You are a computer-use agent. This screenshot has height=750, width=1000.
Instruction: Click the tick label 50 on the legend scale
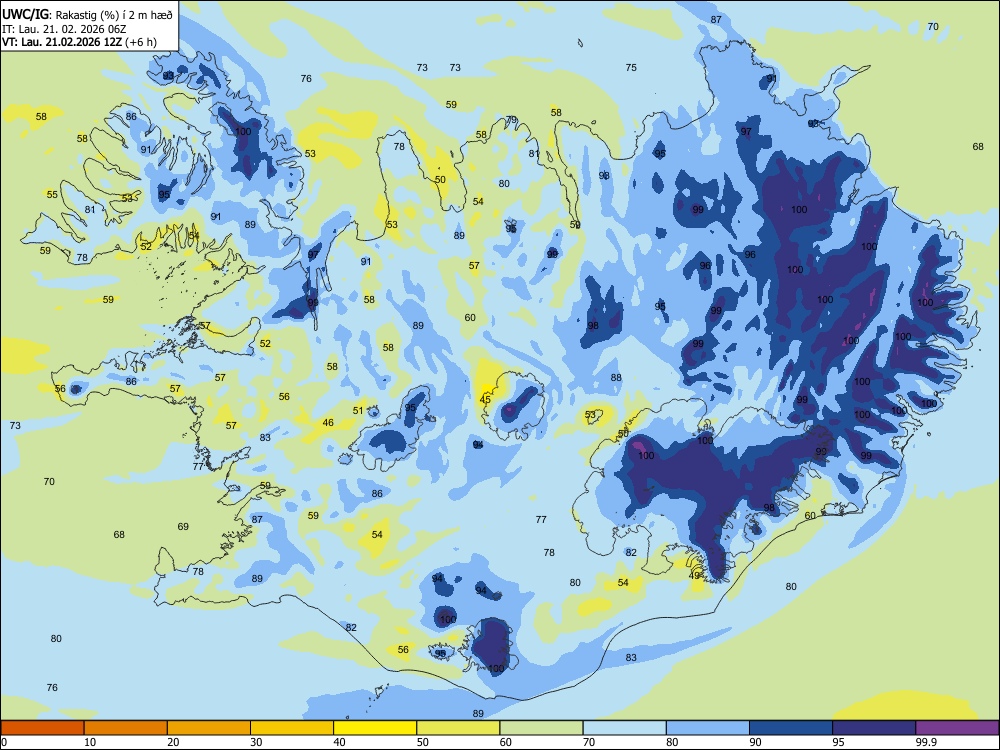[x=423, y=742]
